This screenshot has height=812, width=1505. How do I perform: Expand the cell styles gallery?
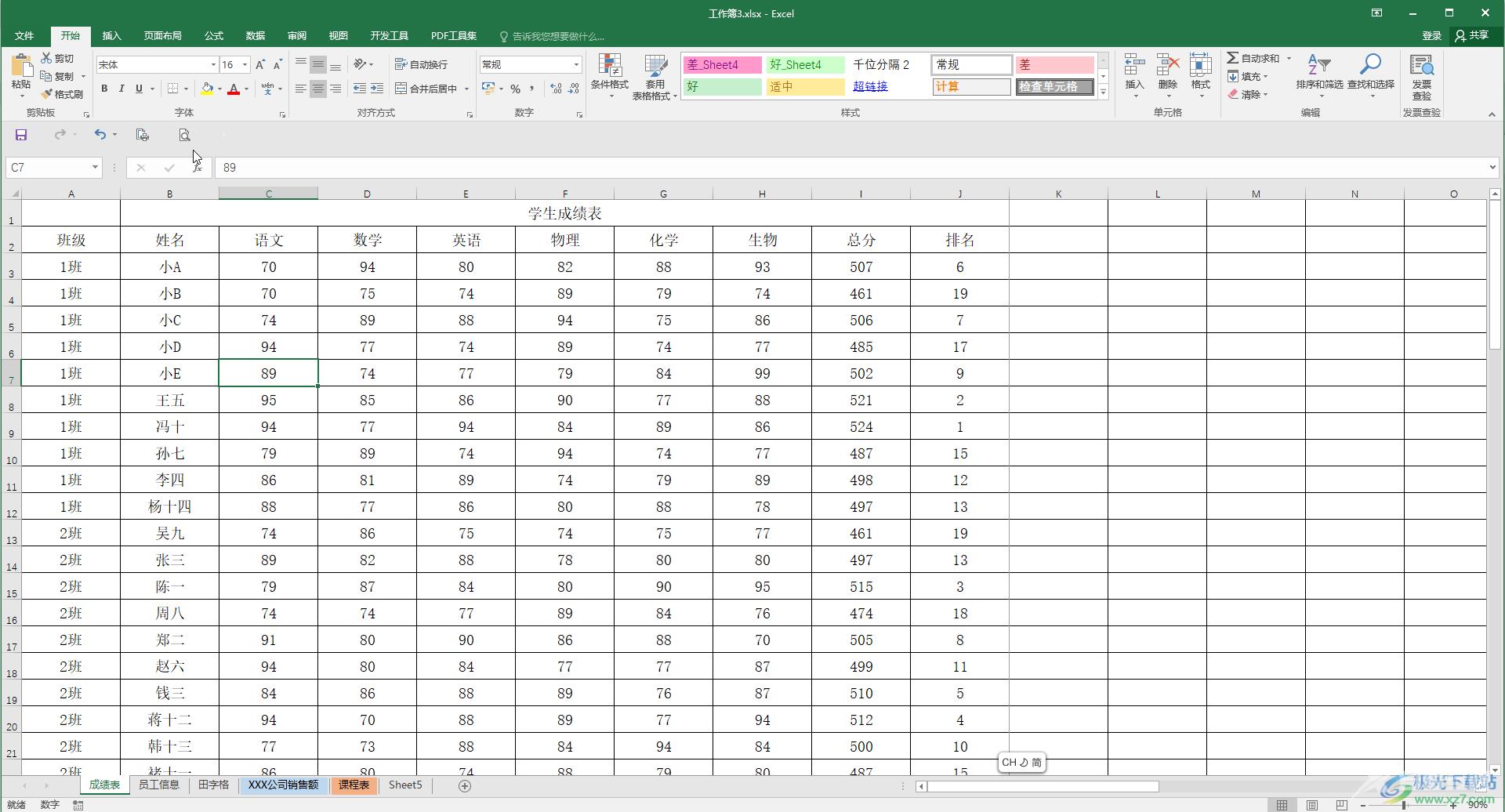pyautogui.click(x=1103, y=92)
